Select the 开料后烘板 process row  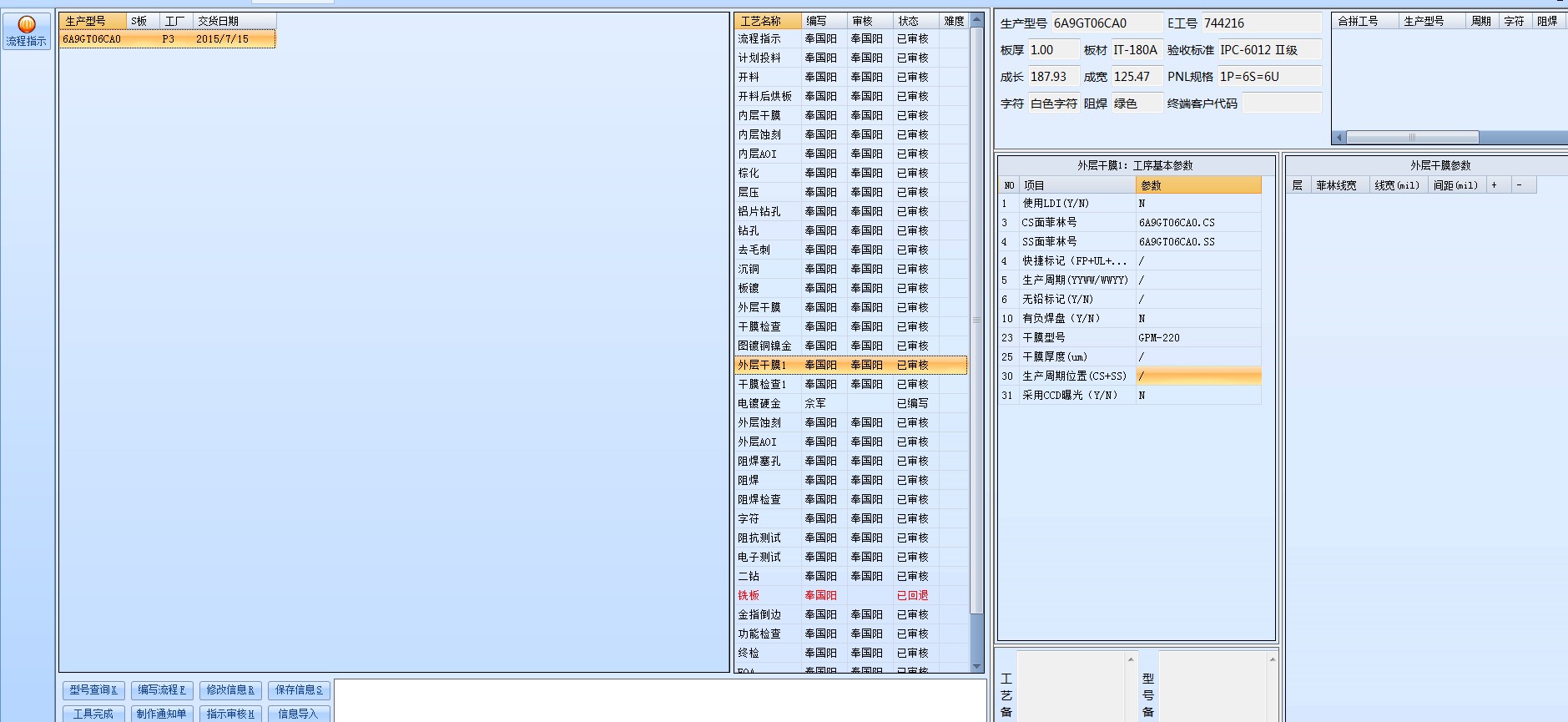pos(851,97)
